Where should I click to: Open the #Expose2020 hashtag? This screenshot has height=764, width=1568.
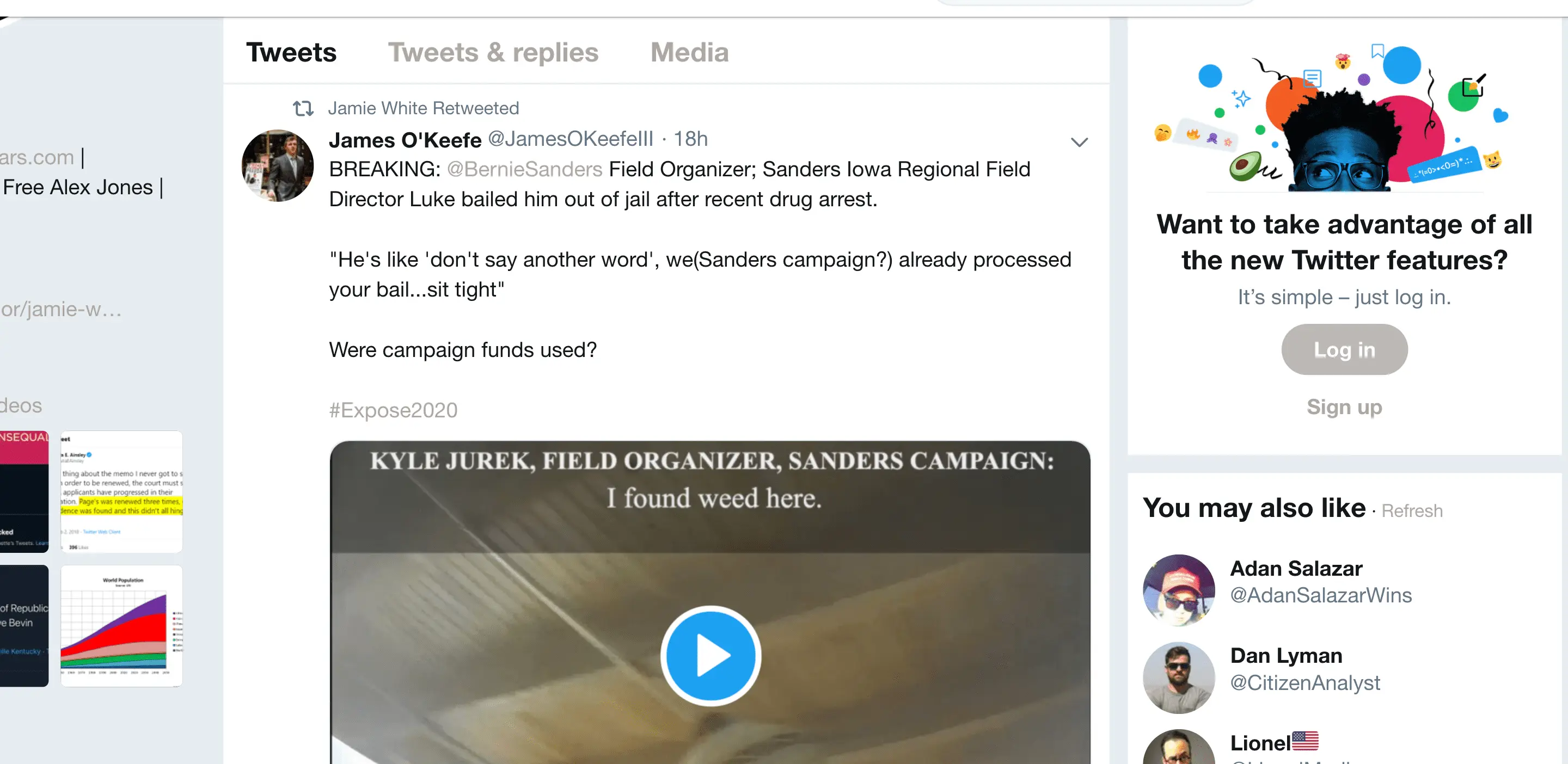(x=393, y=410)
